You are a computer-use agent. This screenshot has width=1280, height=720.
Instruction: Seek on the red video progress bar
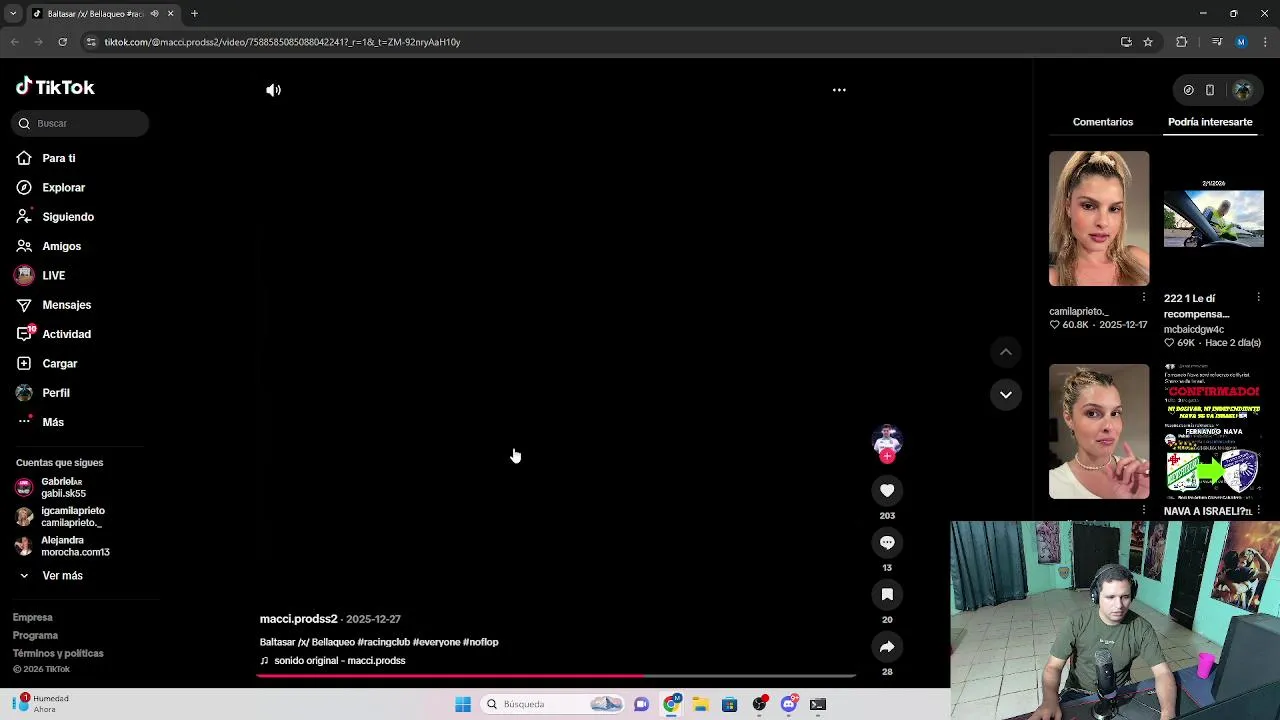(x=556, y=676)
